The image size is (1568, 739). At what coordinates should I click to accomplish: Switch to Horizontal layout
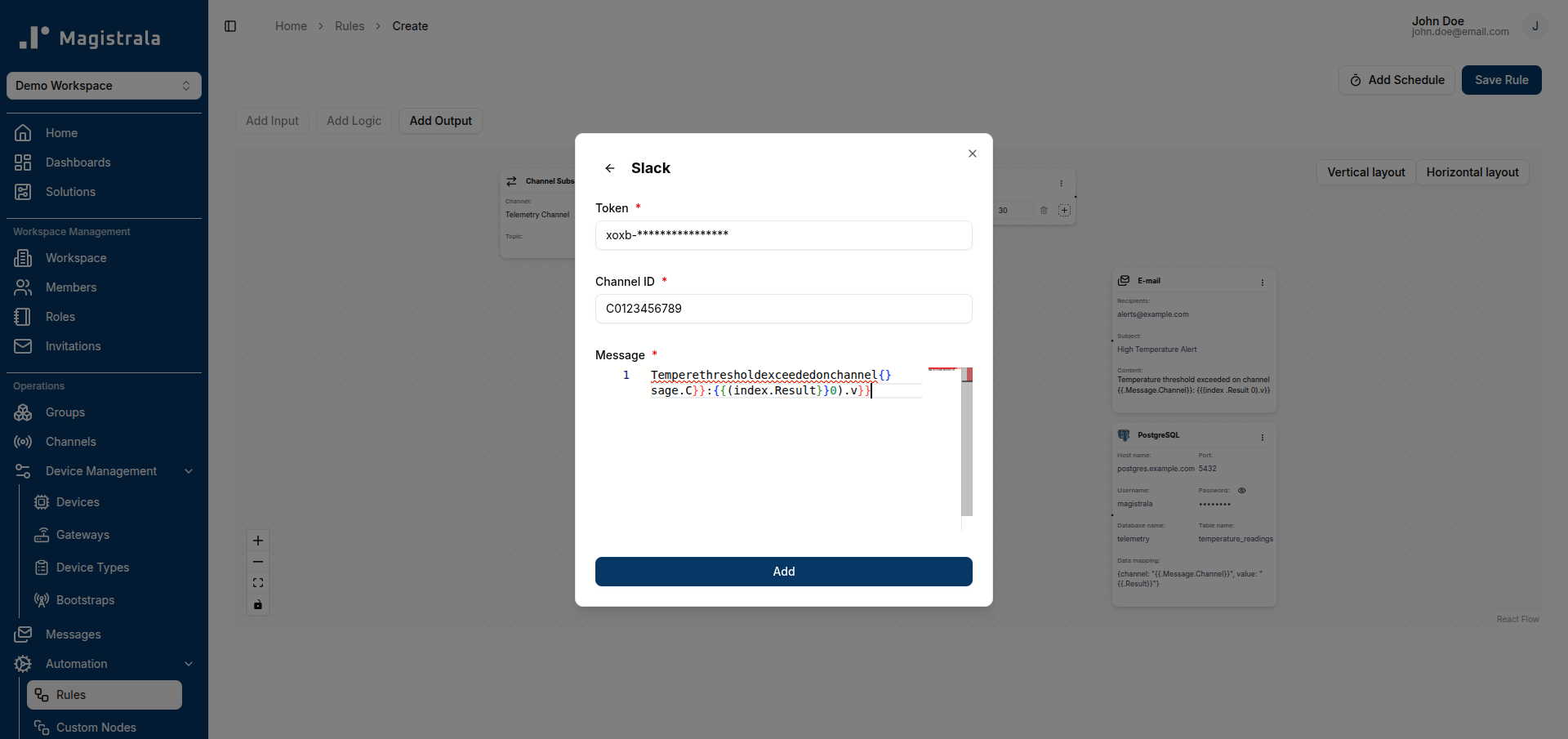pyautogui.click(x=1472, y=172)
